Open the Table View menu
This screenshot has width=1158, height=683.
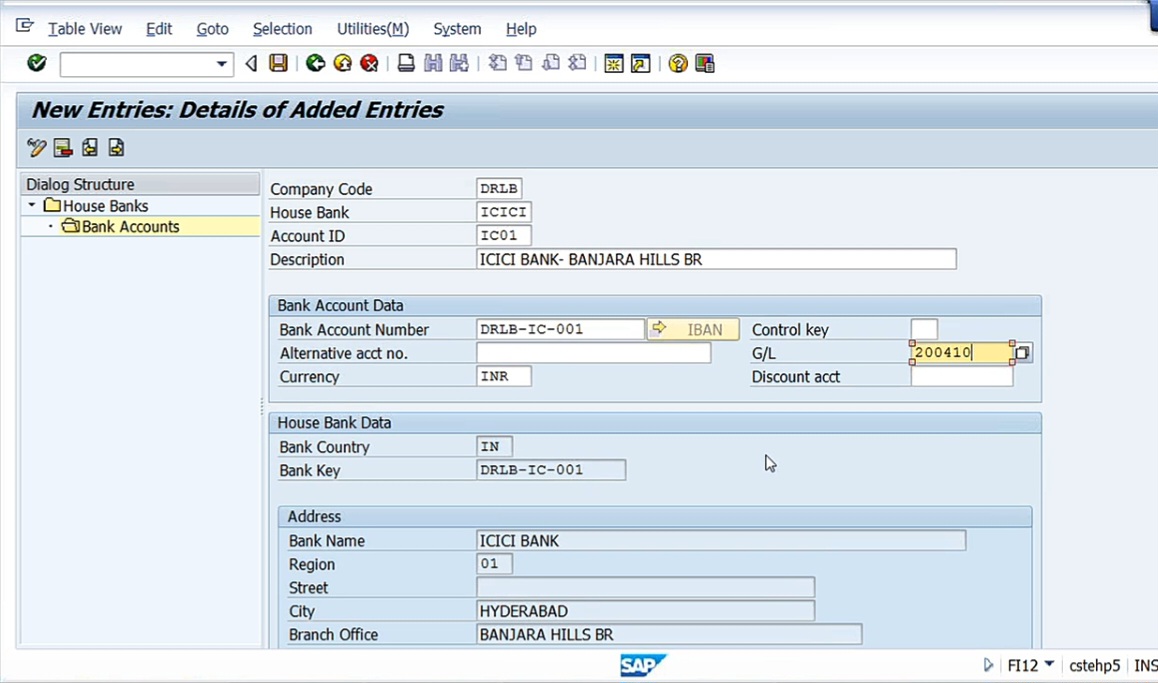(x=85, y=29)
